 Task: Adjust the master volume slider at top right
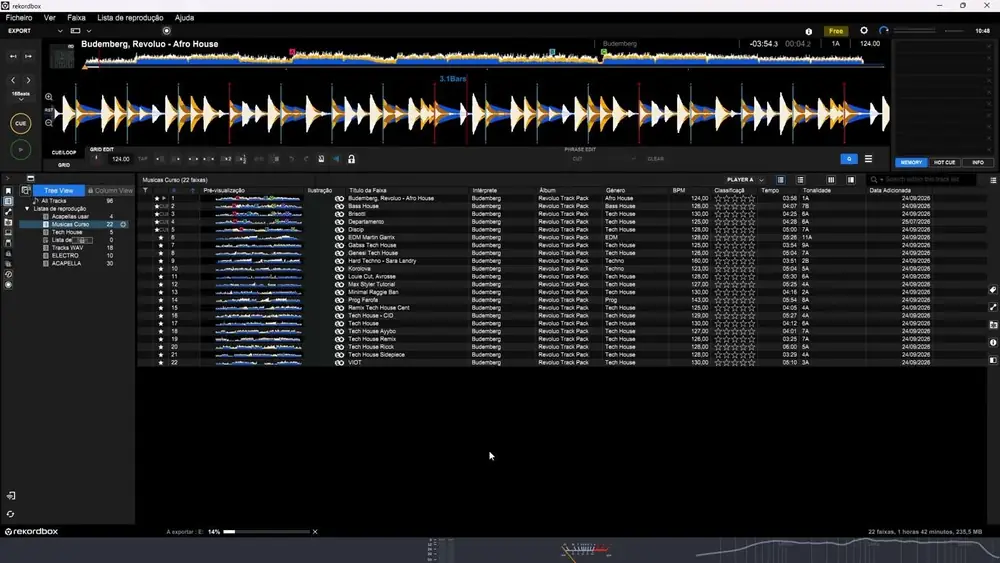(915, 31)
